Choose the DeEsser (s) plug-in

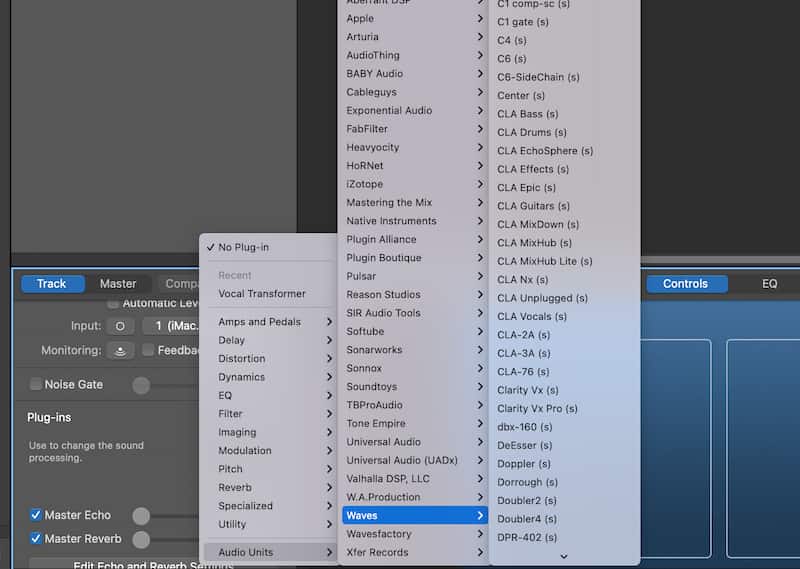pos(564,445)
